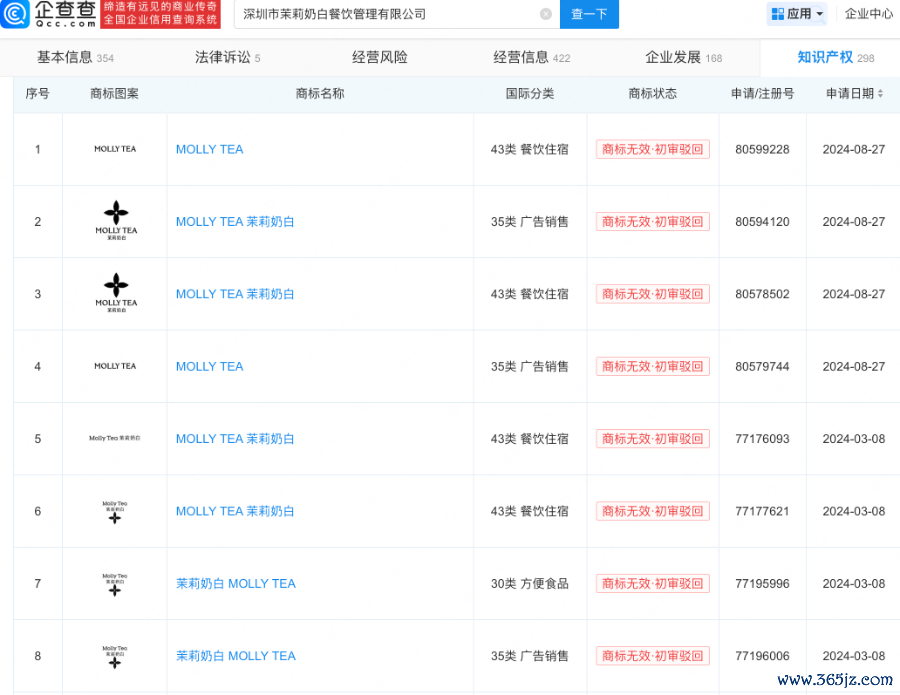The width and height of the screenshot is (900, 695).
Task: Switch to the 经营风险 tab
Action: [380, 57]
